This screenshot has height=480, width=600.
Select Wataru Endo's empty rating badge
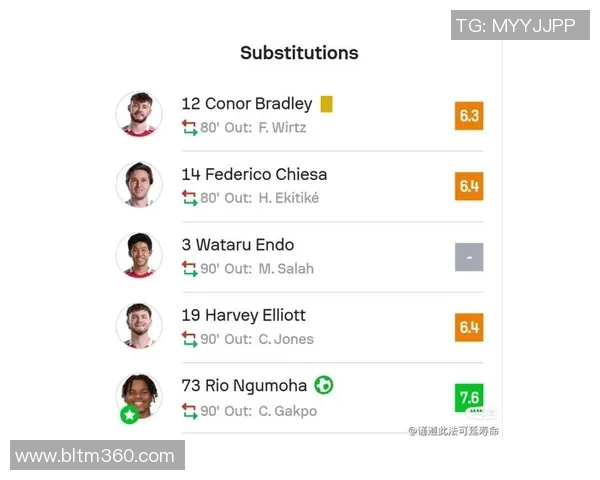coord(469,257)
